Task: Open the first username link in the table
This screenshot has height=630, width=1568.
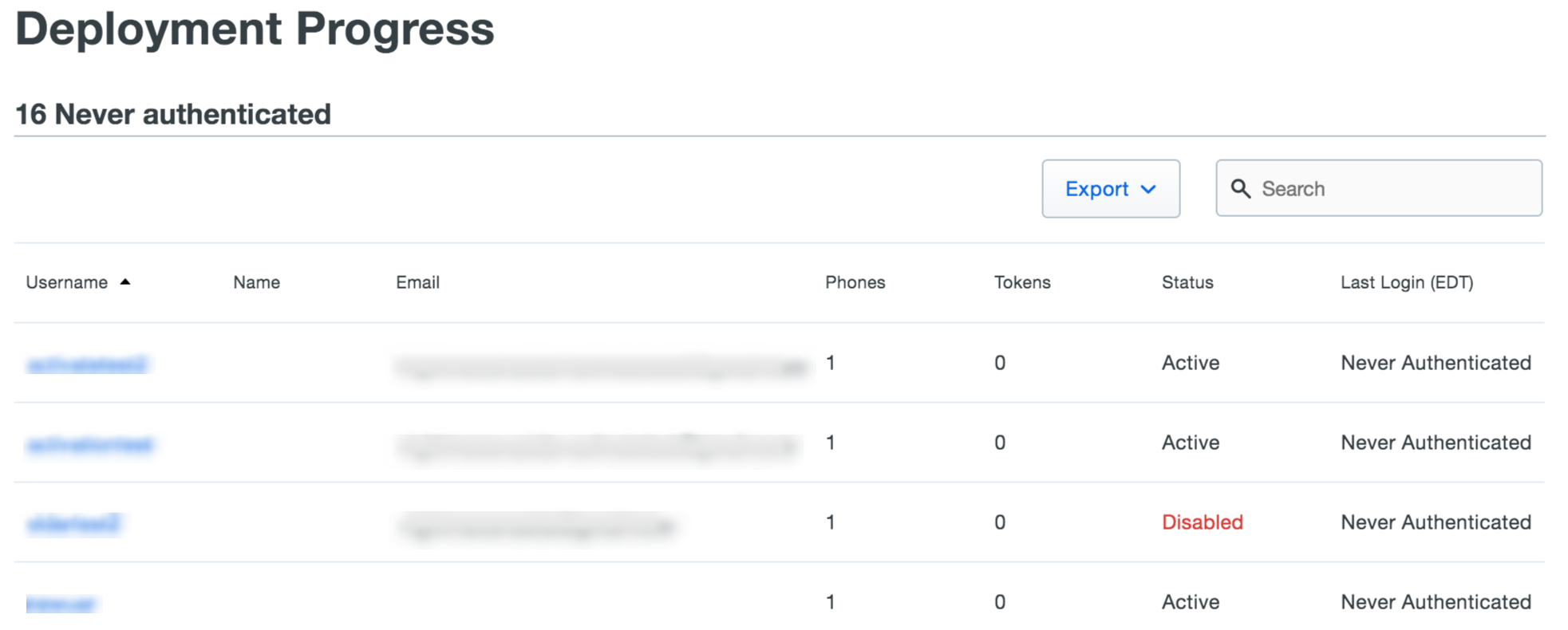Action: tap(88, 364)
